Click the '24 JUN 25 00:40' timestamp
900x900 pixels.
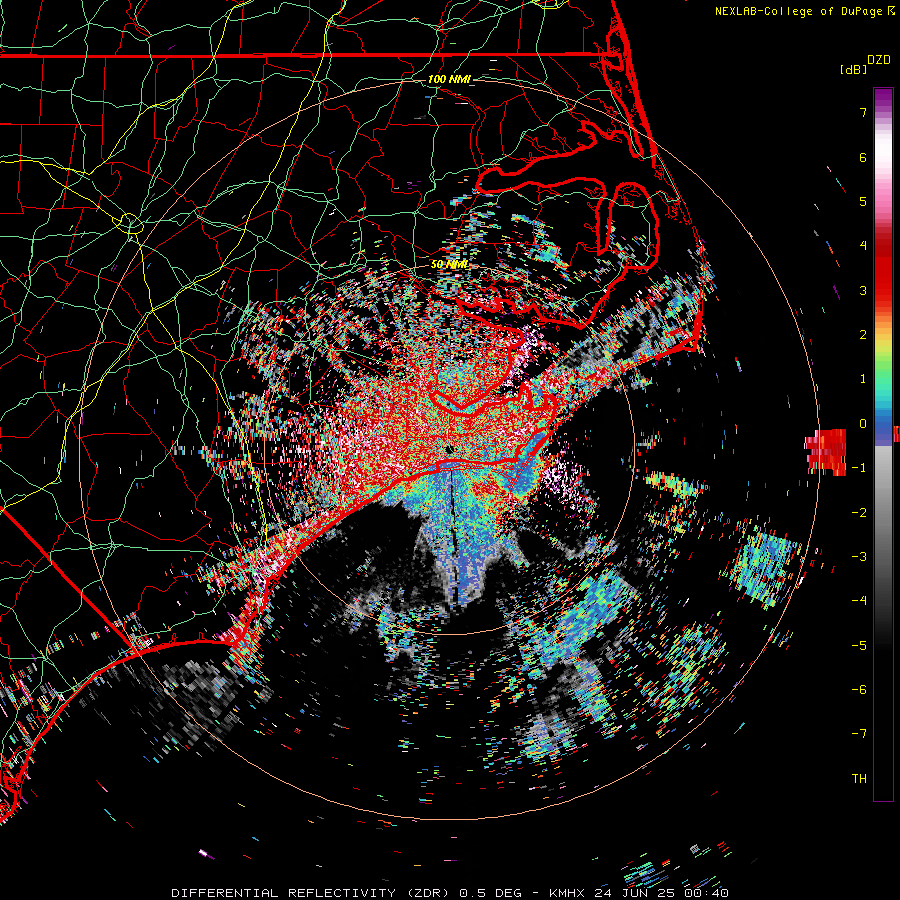(661, 893)
